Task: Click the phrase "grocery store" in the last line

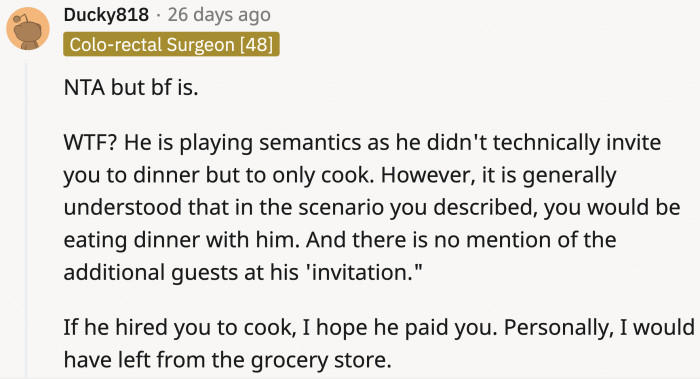Action: [321, 360]
